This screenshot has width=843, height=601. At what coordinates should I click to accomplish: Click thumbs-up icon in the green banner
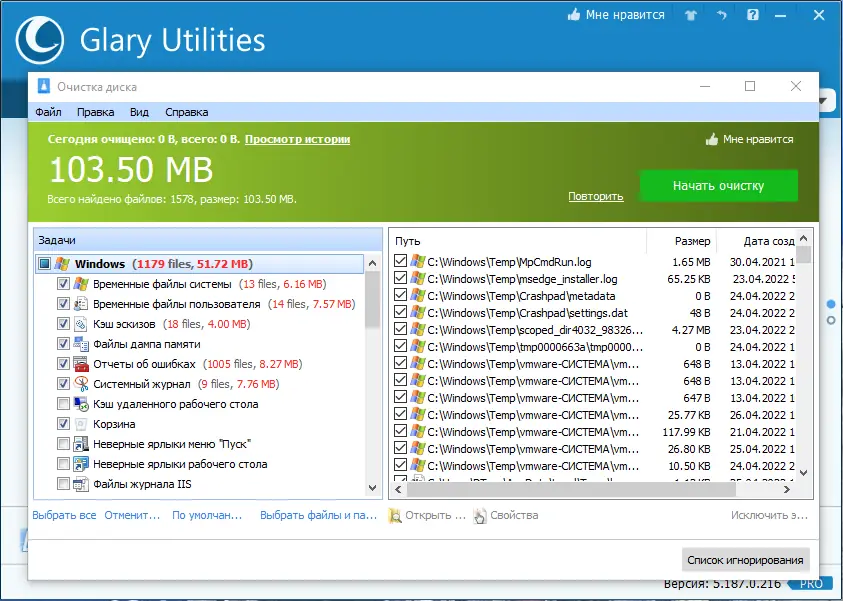(x=712, y=140)
